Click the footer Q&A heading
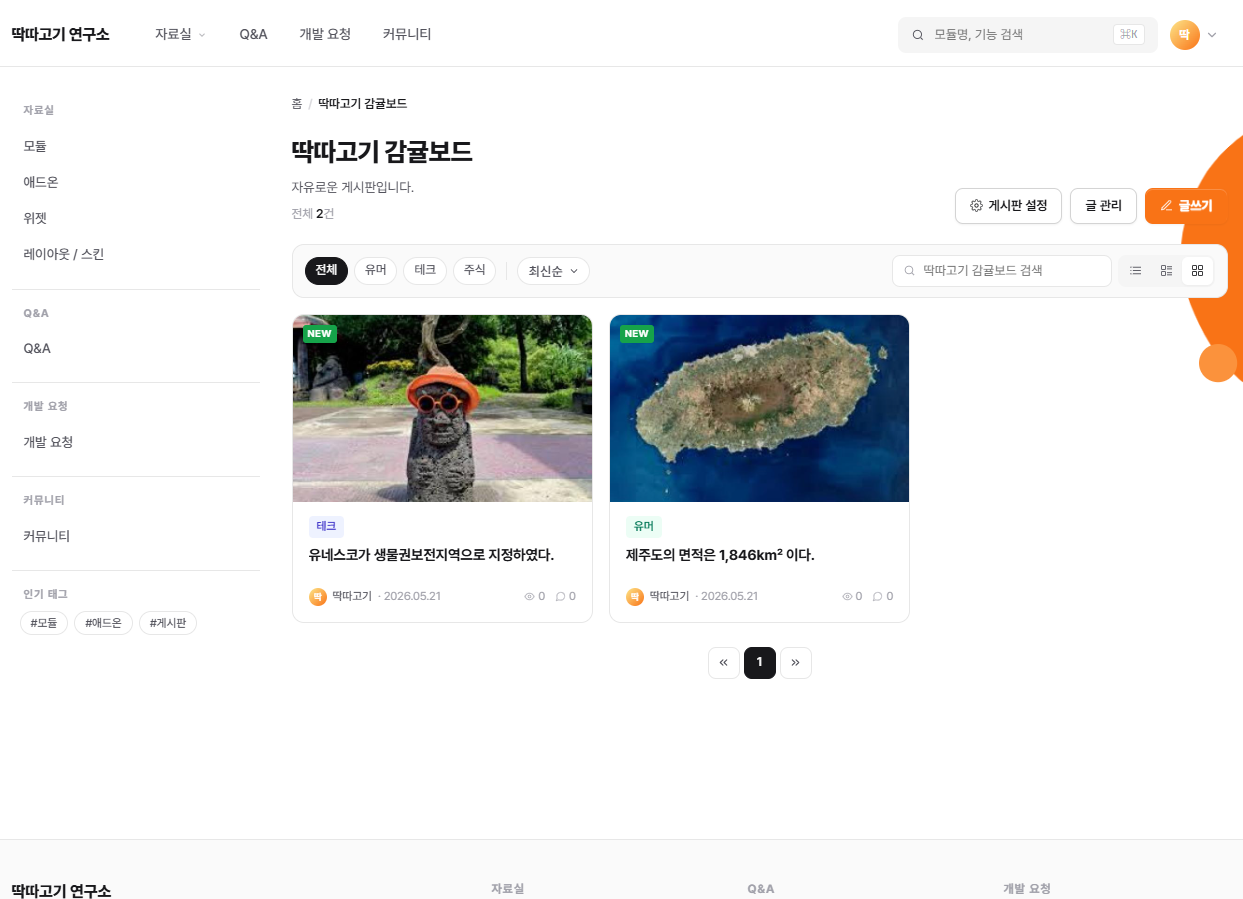 pyautogui.click(x=760, y=889)
